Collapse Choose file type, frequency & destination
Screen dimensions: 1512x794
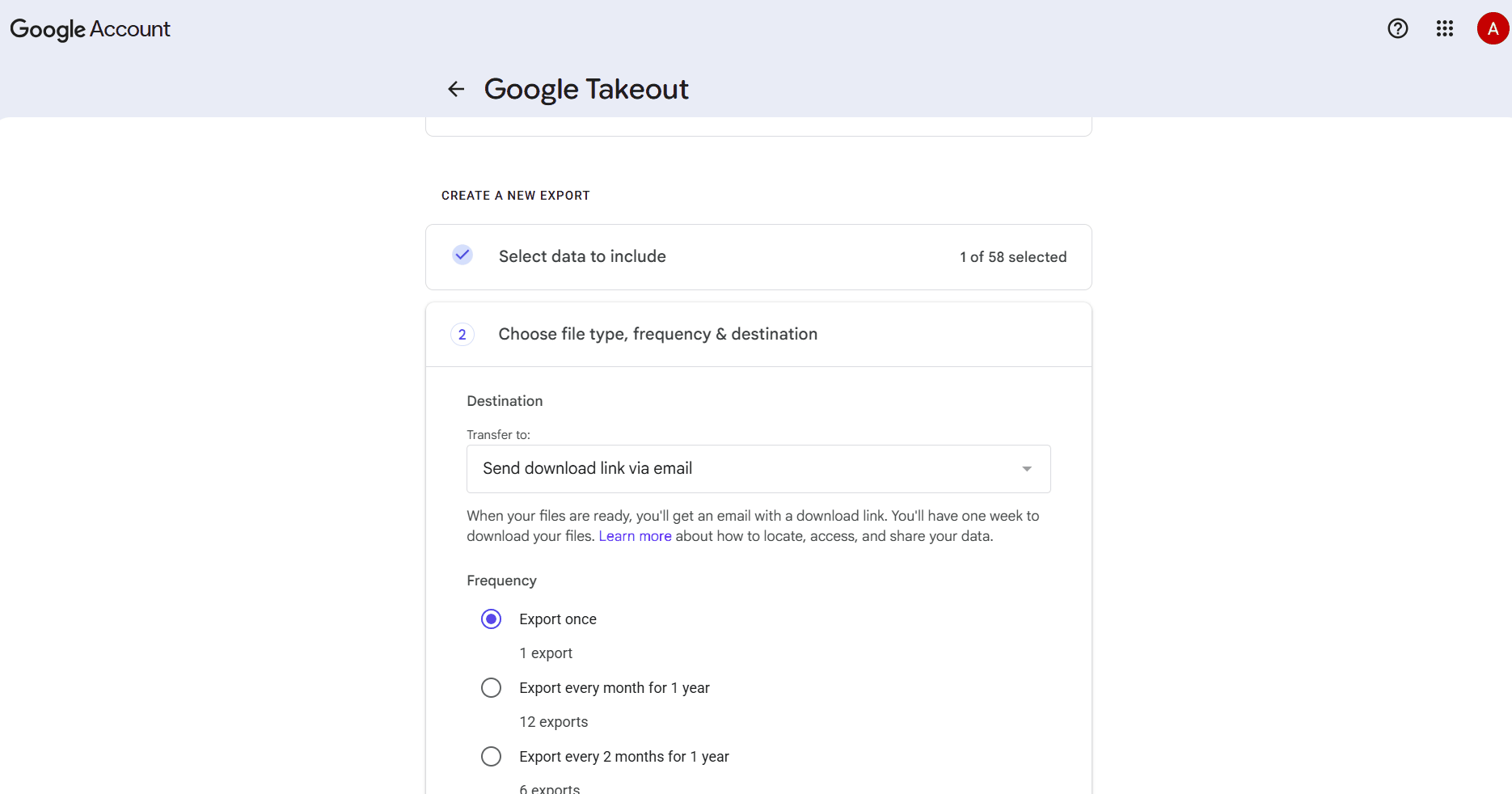click(x=758, y=335)
